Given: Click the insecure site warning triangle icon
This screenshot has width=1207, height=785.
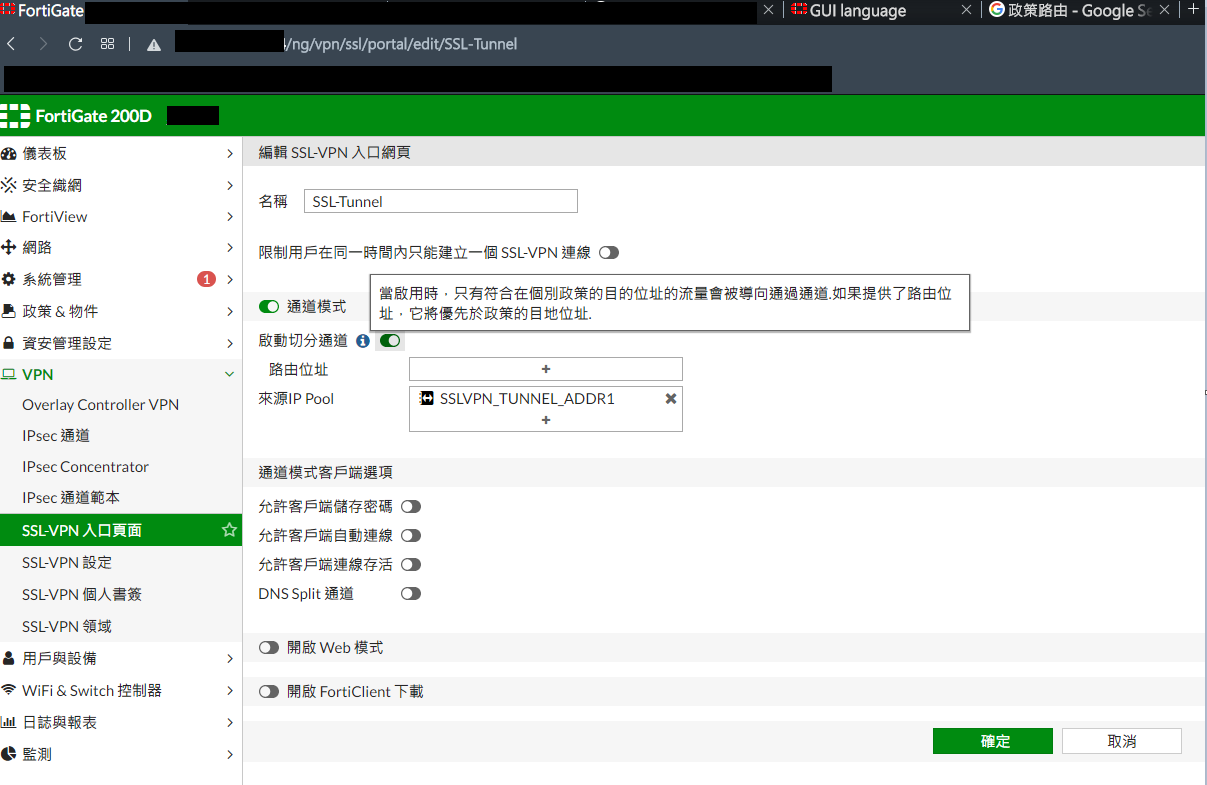Looking at the screenshot, I should pos(154,44).
